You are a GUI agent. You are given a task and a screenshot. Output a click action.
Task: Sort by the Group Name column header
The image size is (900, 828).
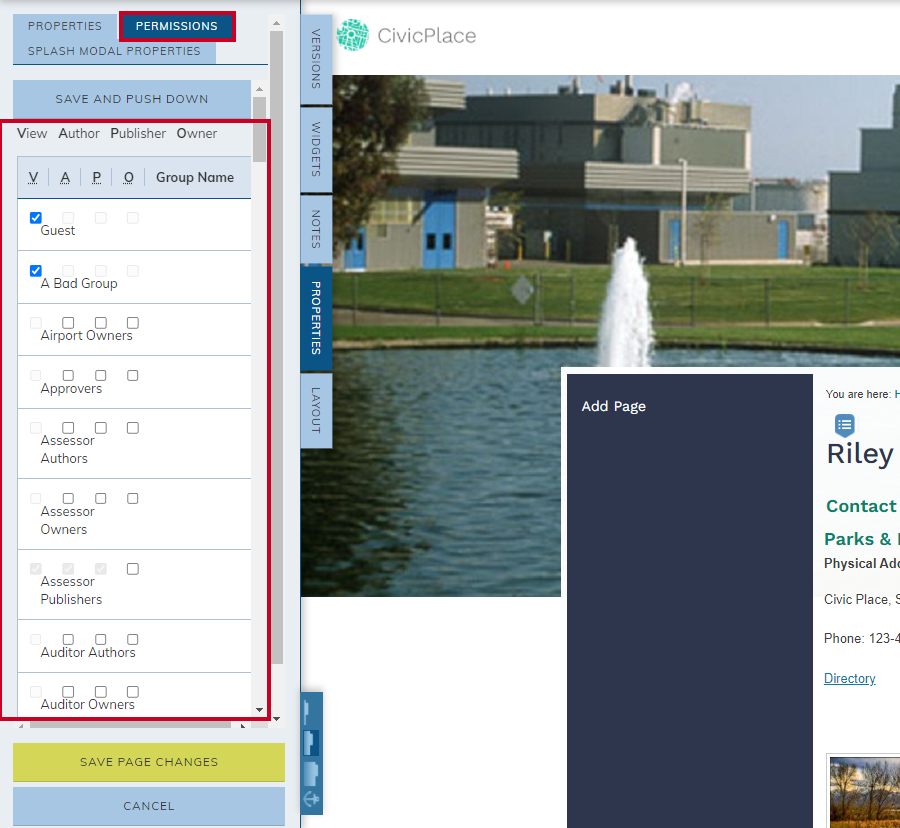pos(195,177)
